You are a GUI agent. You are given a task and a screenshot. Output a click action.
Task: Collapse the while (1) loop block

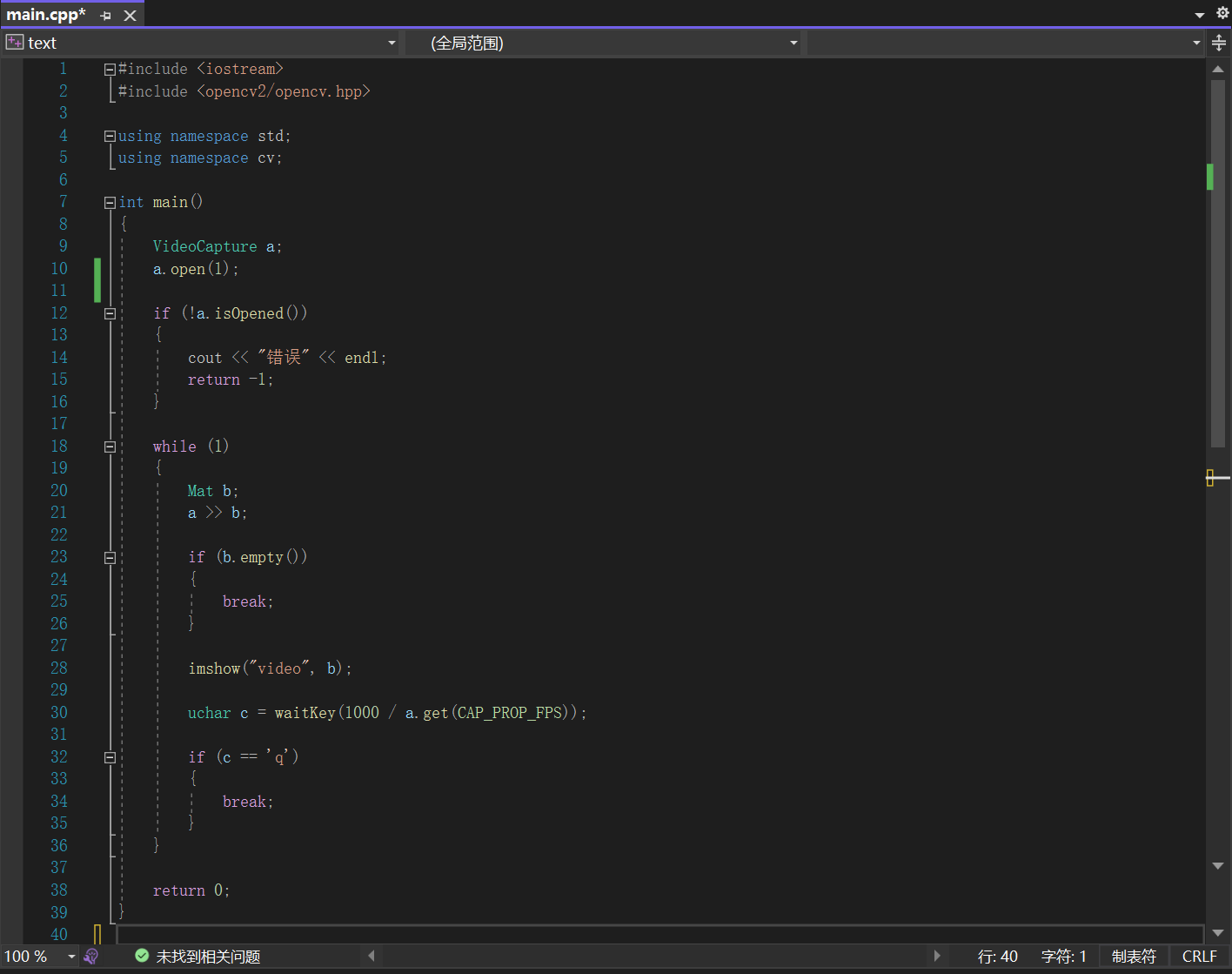(x=110, y=447)
